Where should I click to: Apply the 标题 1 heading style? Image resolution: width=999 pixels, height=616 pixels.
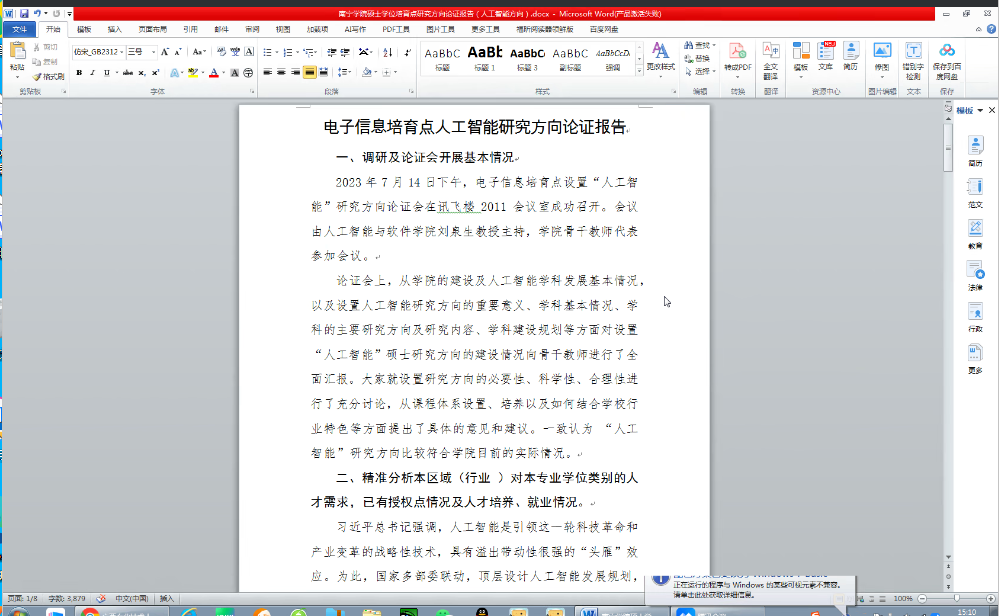pos(485,58)
